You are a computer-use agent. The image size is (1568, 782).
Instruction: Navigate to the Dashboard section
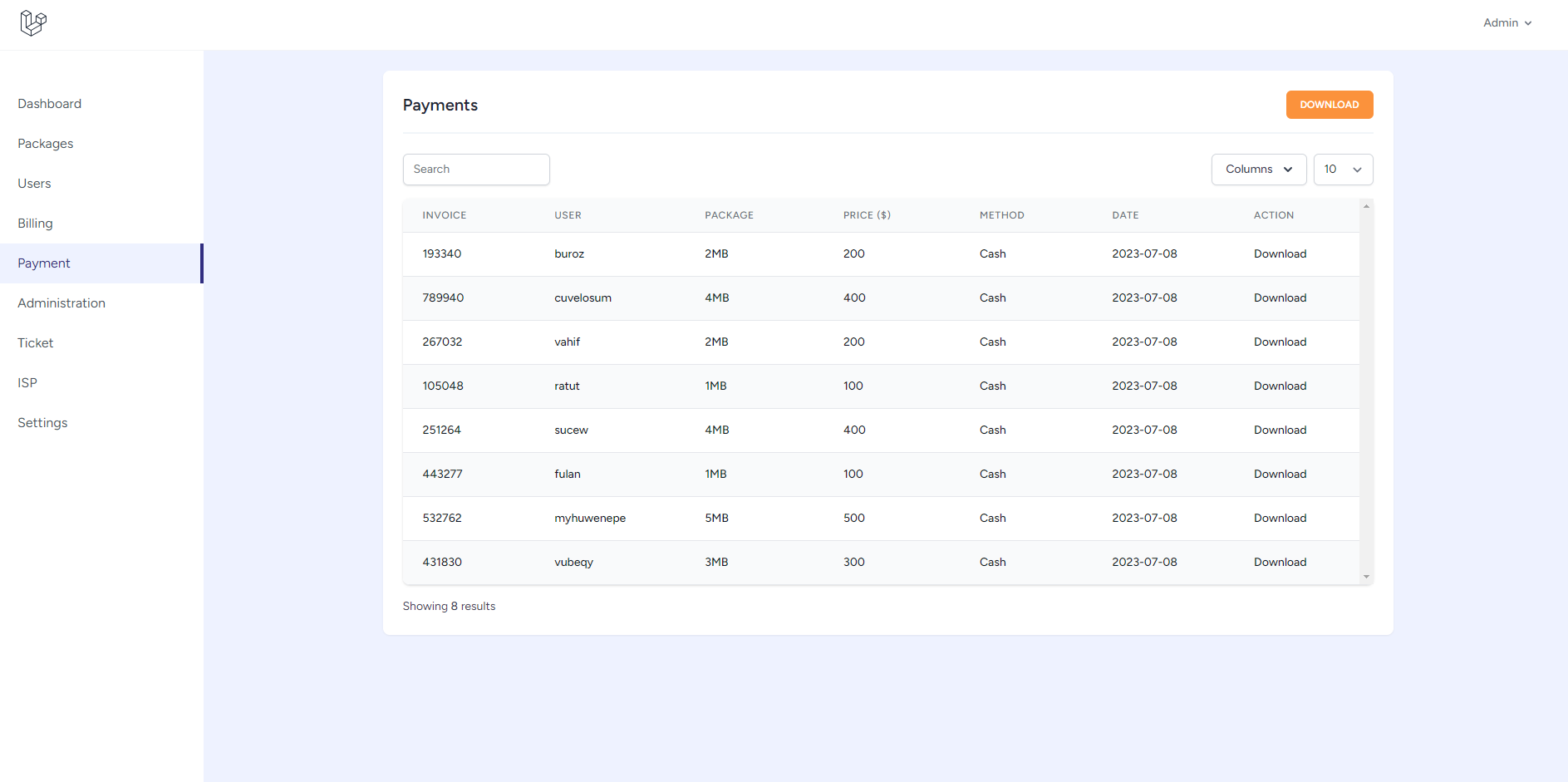(x=49, y=103)
